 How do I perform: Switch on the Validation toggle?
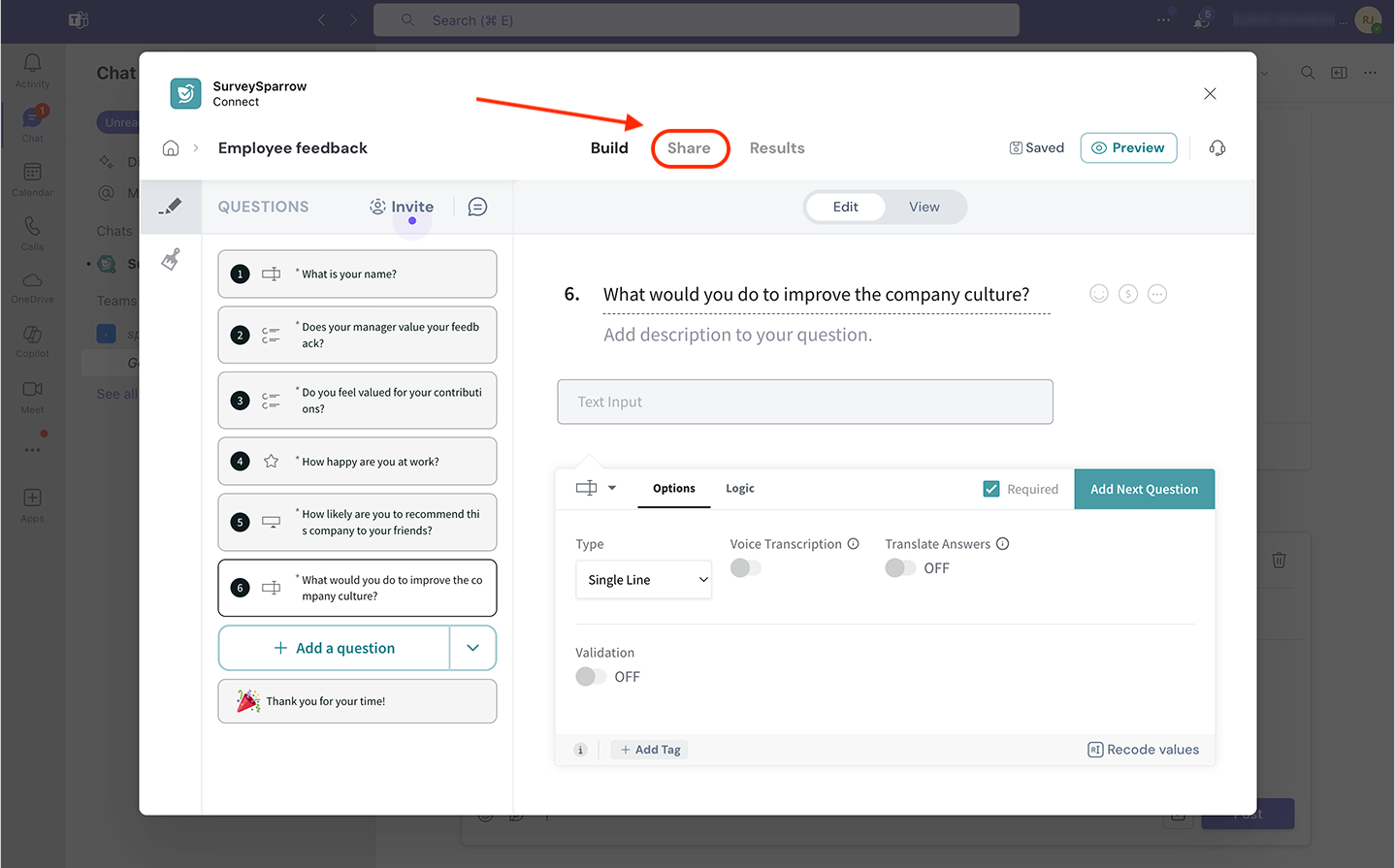coord(591,677)
